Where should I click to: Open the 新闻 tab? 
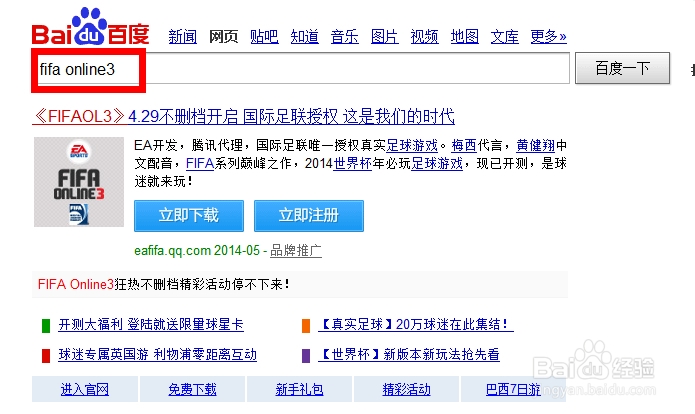click(183, 36)
